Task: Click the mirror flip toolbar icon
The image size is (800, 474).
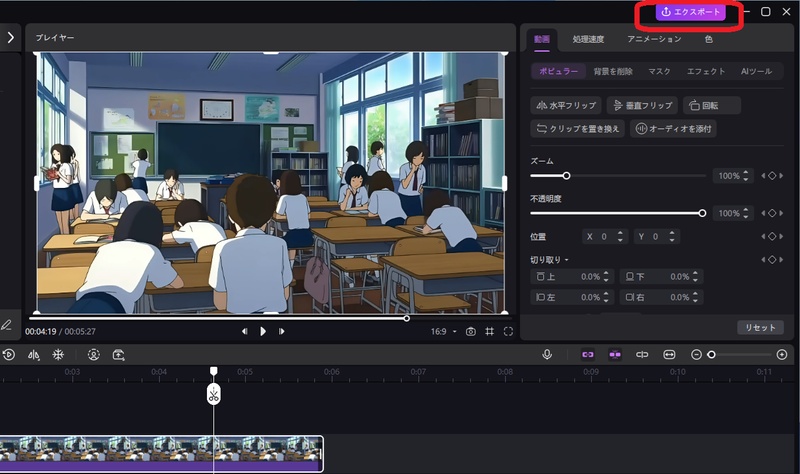Action: coord(34,355)
